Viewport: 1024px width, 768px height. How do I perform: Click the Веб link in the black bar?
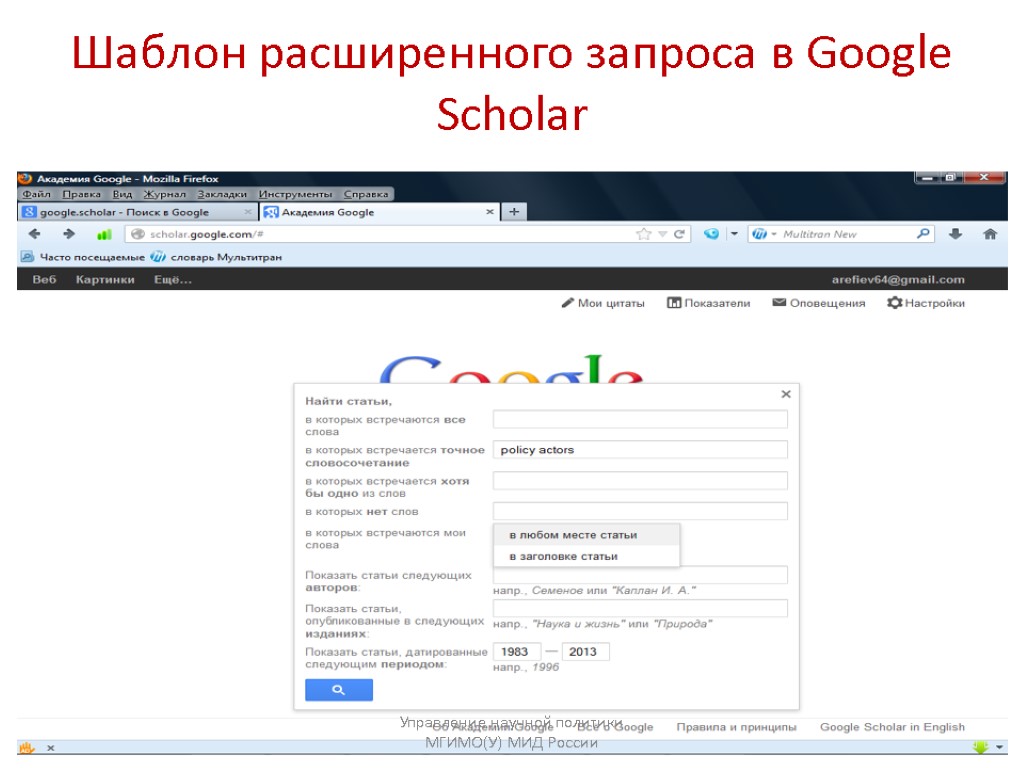point(44,280)
